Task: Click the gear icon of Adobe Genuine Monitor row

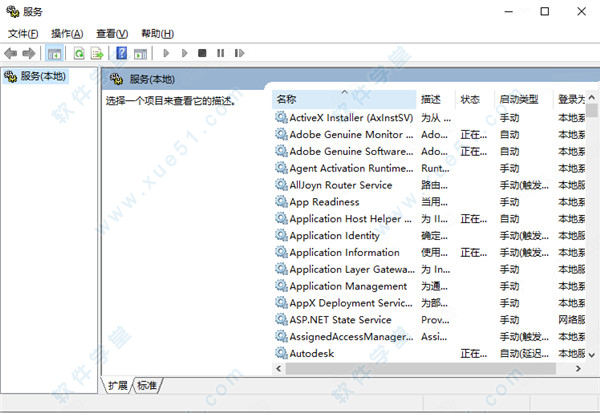Action: click(x=281, y=134)
